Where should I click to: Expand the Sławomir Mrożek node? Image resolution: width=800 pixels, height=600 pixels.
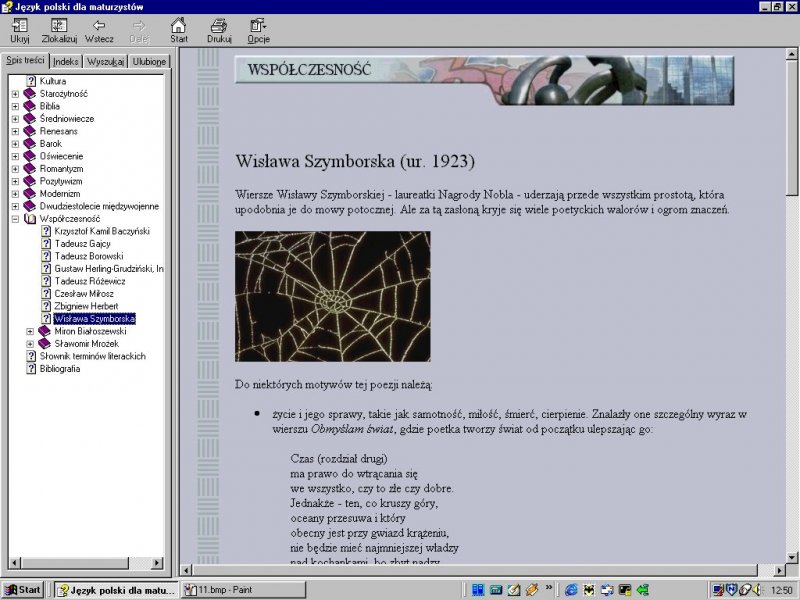point(30,344)
